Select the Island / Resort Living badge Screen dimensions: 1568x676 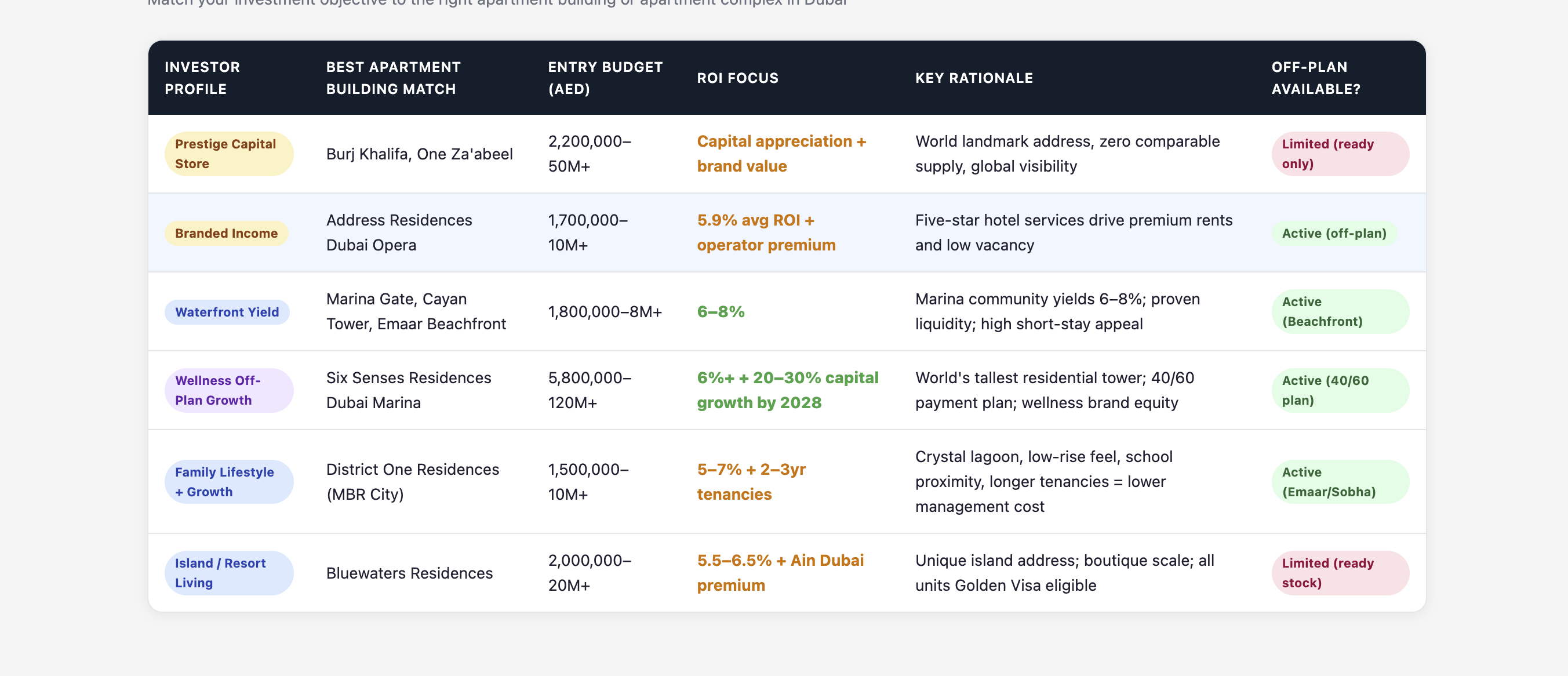pyautogui.click(x=228, y=573)
